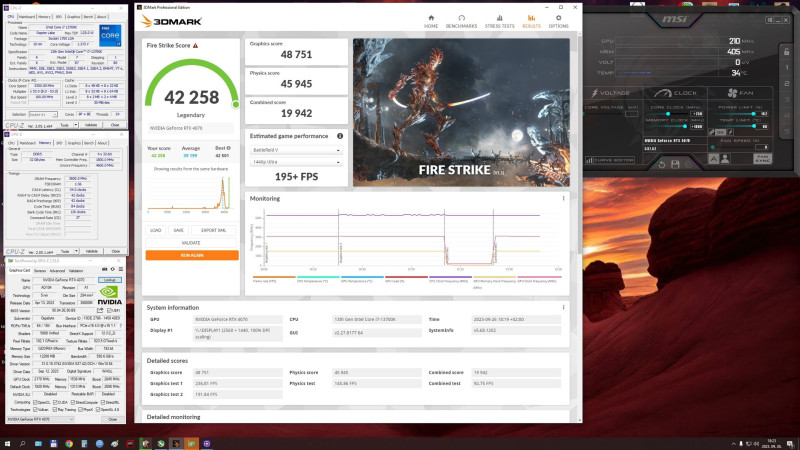Toggle PhysX checkbox in GPU-Z

point(80,409)
